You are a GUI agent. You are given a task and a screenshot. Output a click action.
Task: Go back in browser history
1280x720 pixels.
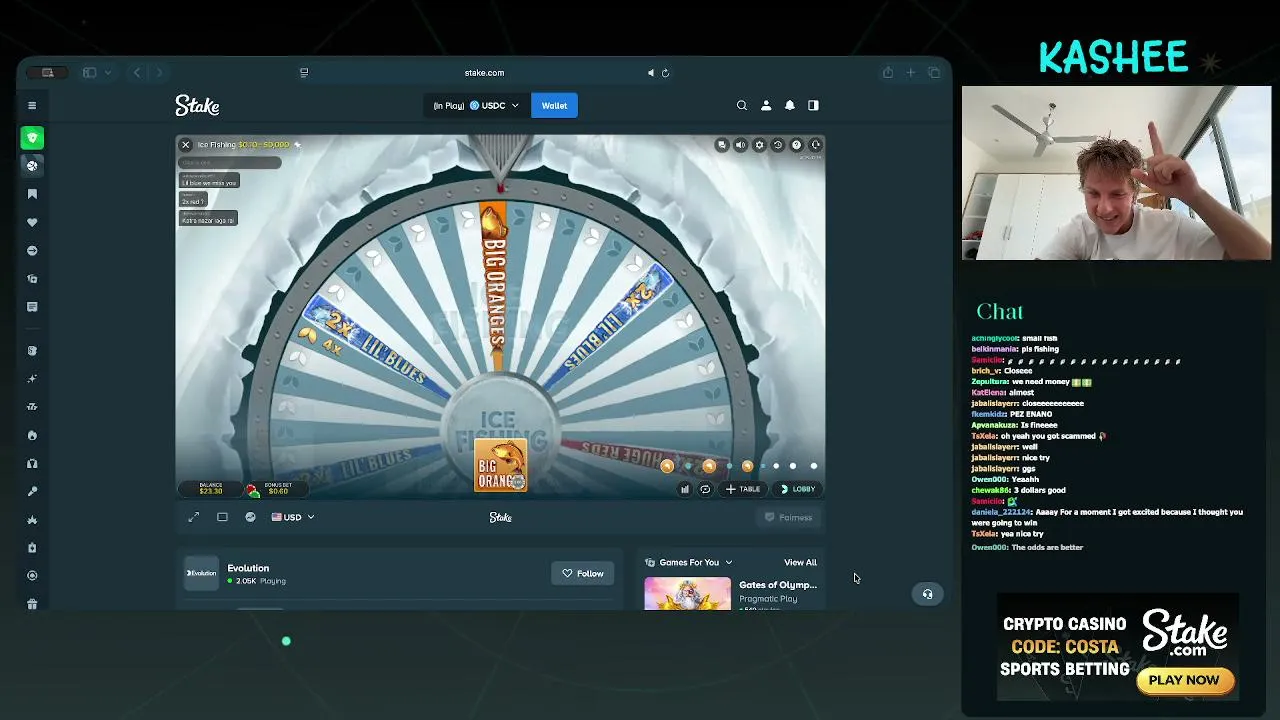coord(137,73)
